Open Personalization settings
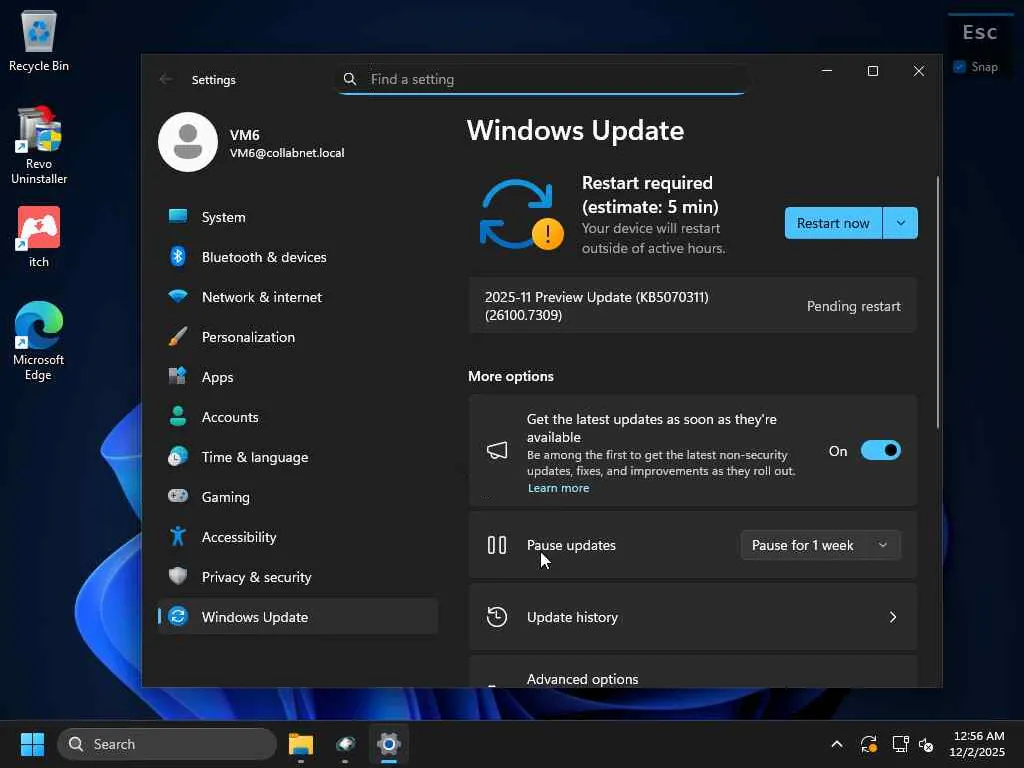Image resolution: width=1024 pixels, height=768 pixels. [x=298, y=337]
